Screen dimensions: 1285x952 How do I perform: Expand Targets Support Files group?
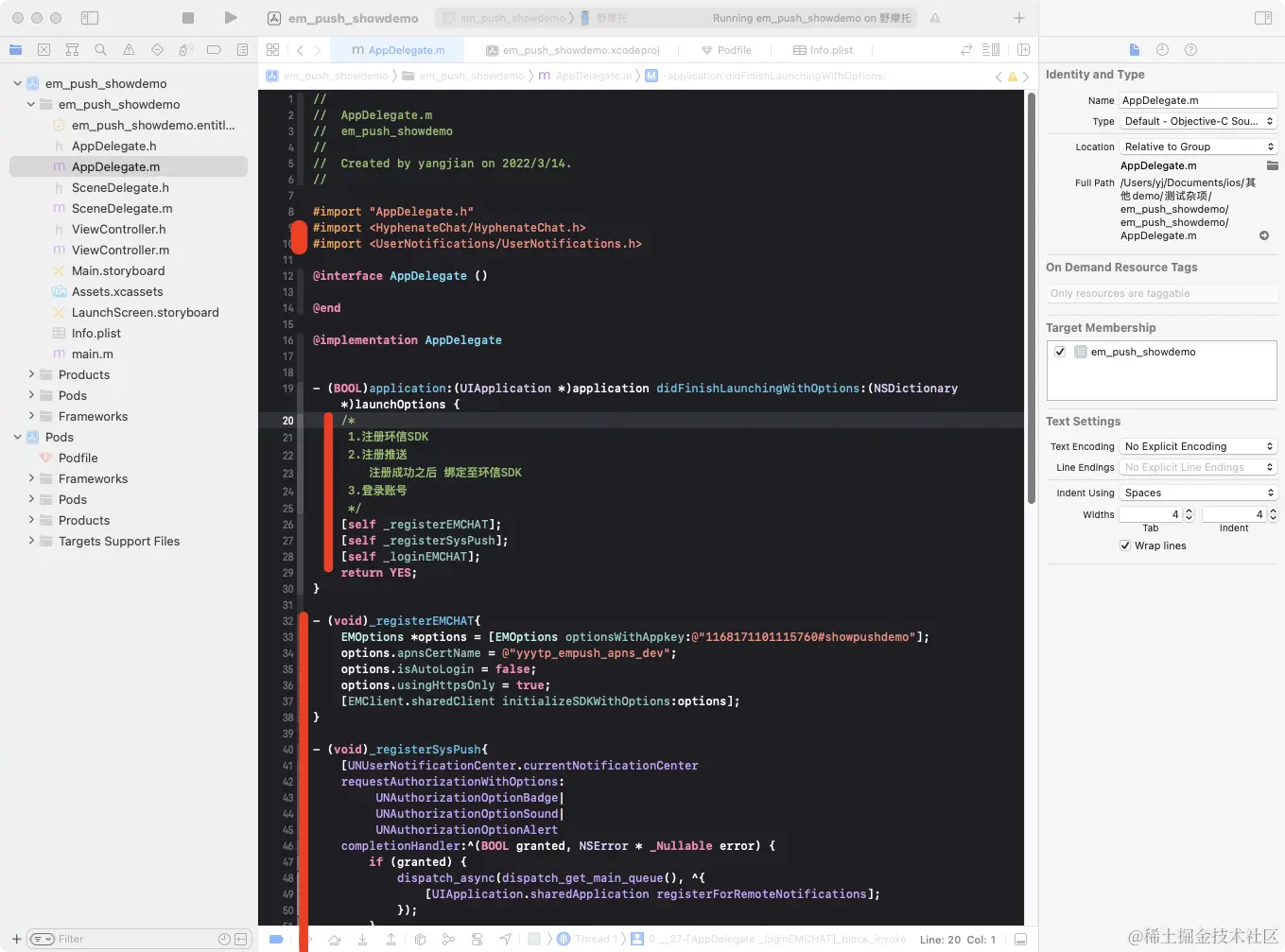pos(30,541)
